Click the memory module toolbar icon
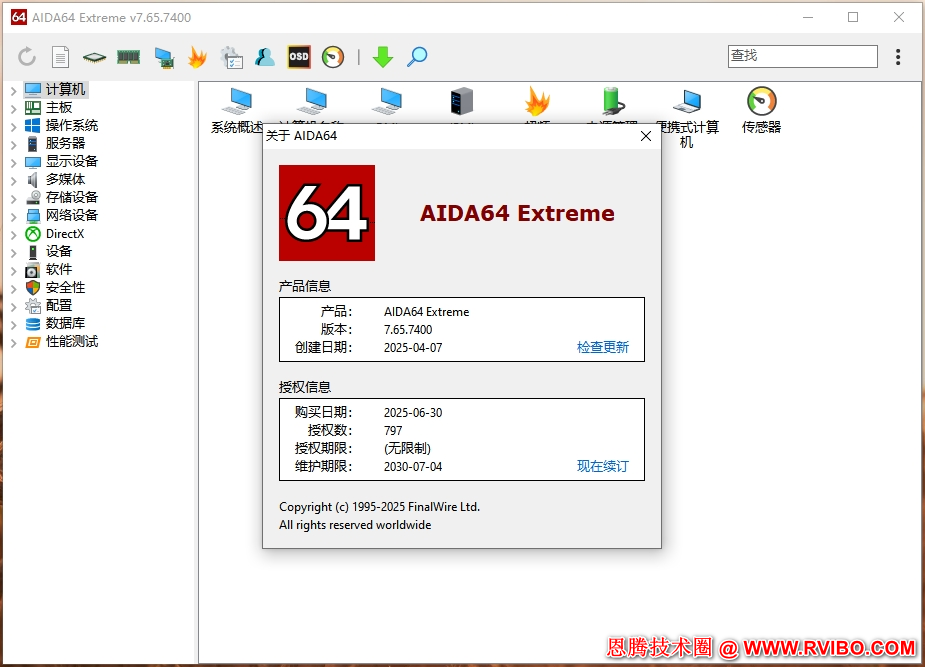Viewport: 925px width, 667px height. point(129,57)
